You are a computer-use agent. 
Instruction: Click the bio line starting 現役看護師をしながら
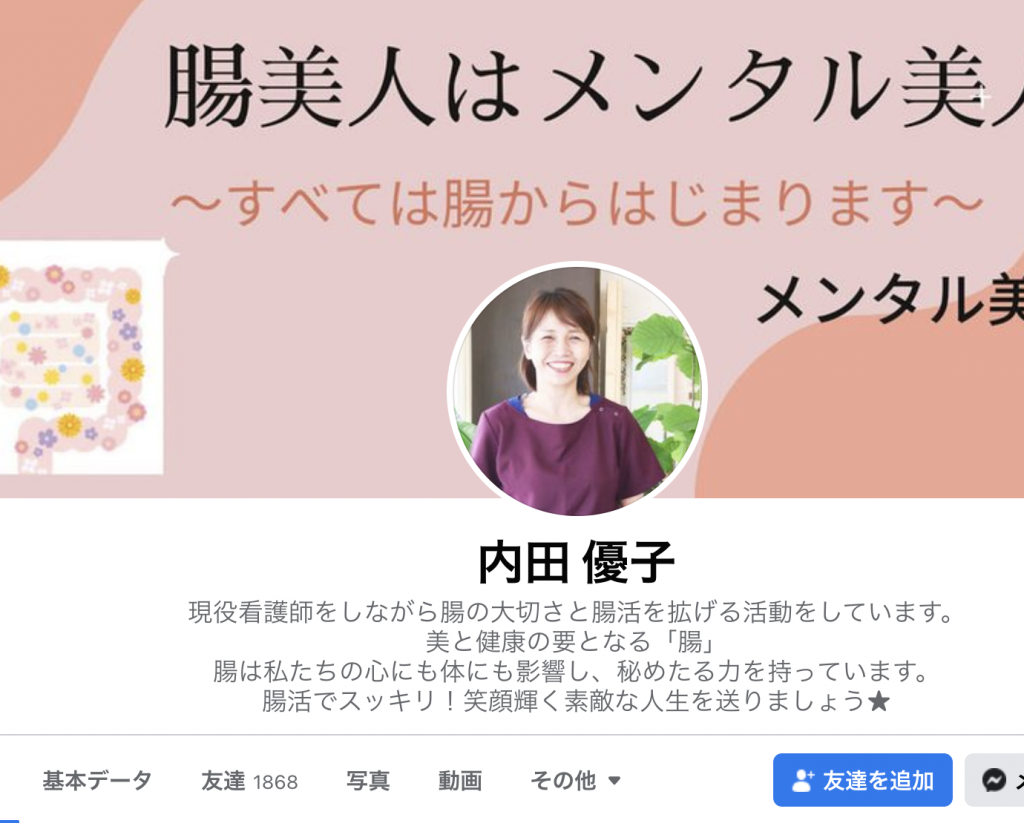pos(571,612)
